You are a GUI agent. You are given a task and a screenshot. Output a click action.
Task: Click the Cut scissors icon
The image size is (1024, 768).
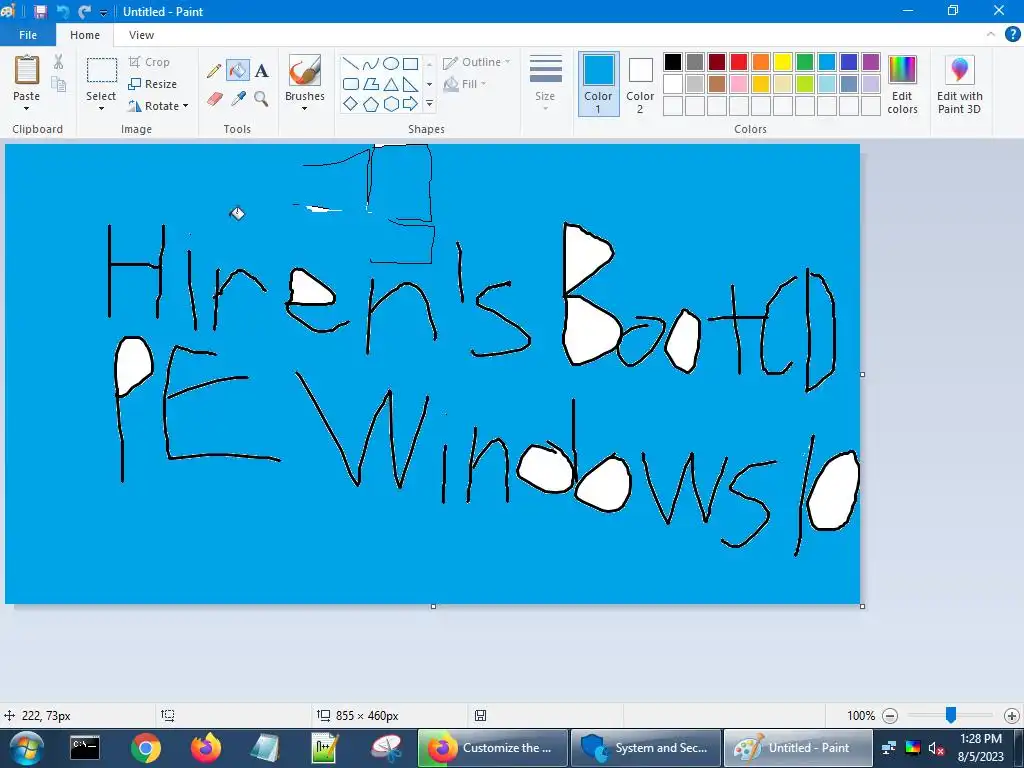tap(58, 62)
